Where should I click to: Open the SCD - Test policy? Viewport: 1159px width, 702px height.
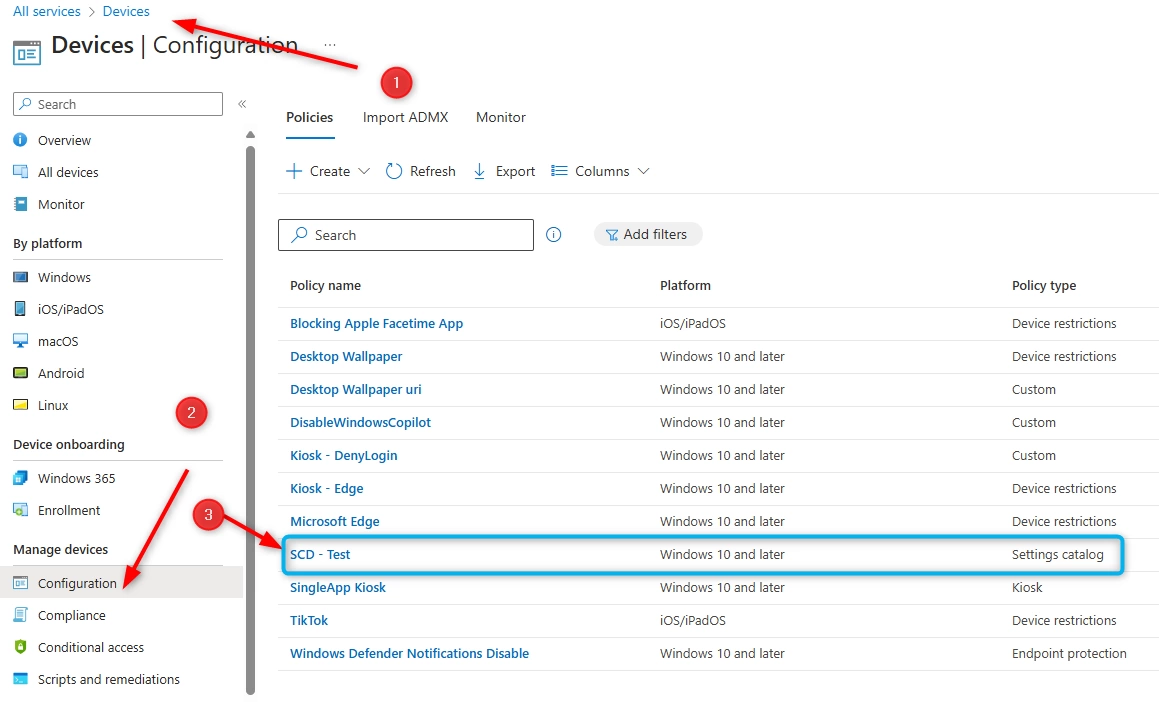pos(320,554)
